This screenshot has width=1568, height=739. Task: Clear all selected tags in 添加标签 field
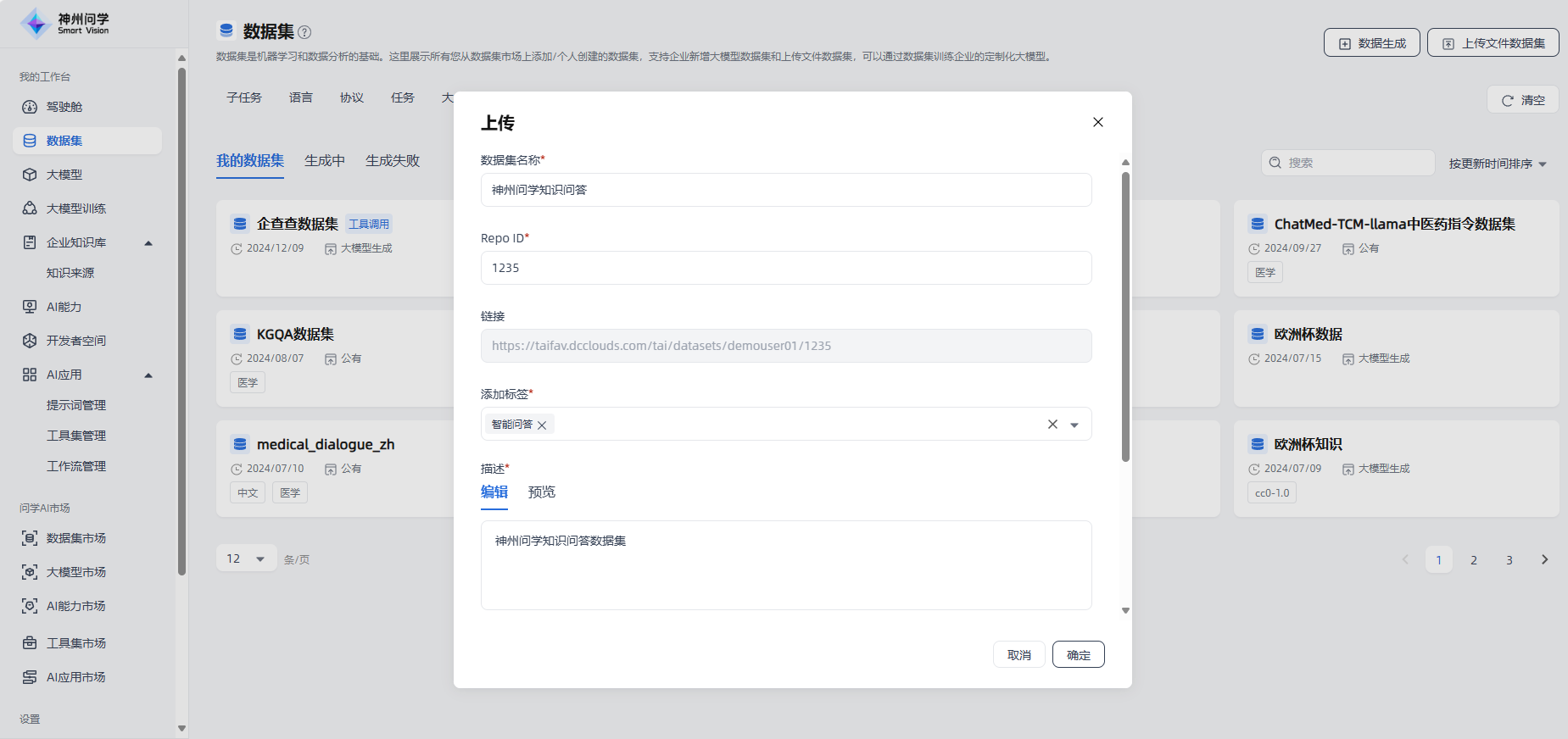coord(1052,425)
